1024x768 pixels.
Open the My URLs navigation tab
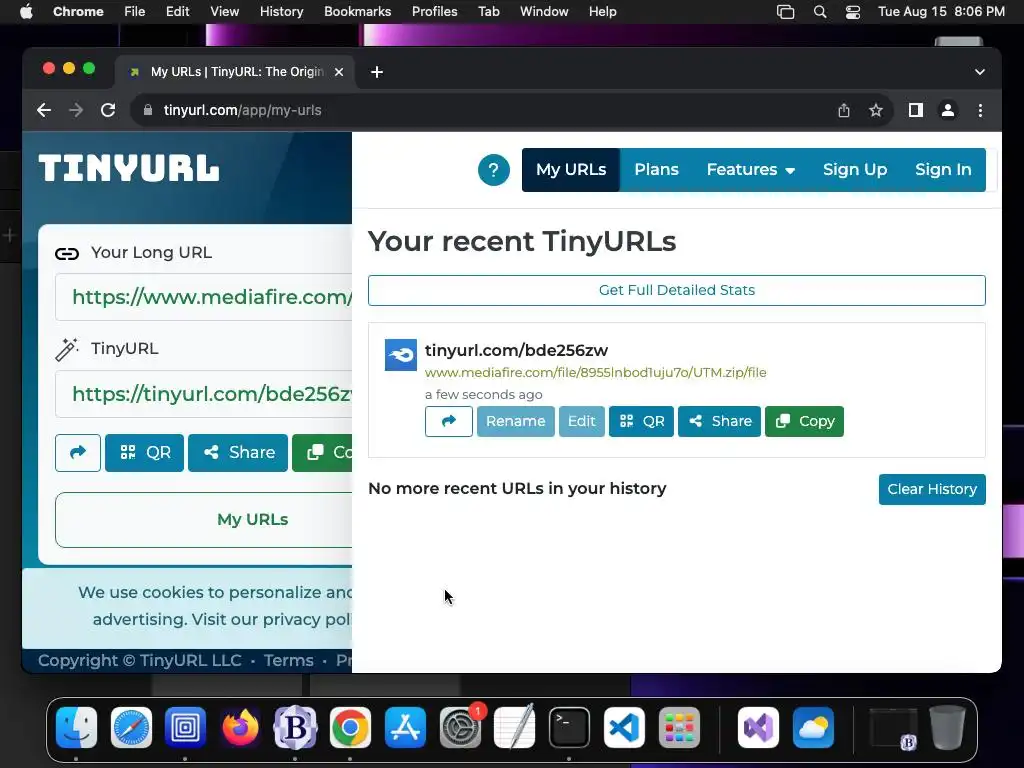pyautogui.click(x=571, y=170)
